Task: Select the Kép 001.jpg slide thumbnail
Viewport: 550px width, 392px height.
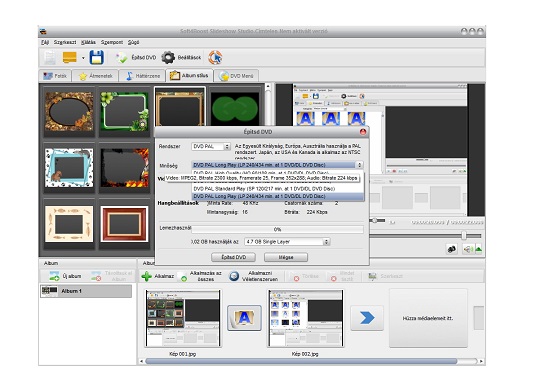Action: click(x=183, y=318)
